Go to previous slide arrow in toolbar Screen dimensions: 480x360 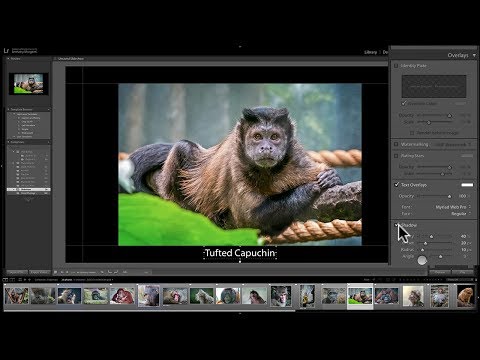point(62,272)
